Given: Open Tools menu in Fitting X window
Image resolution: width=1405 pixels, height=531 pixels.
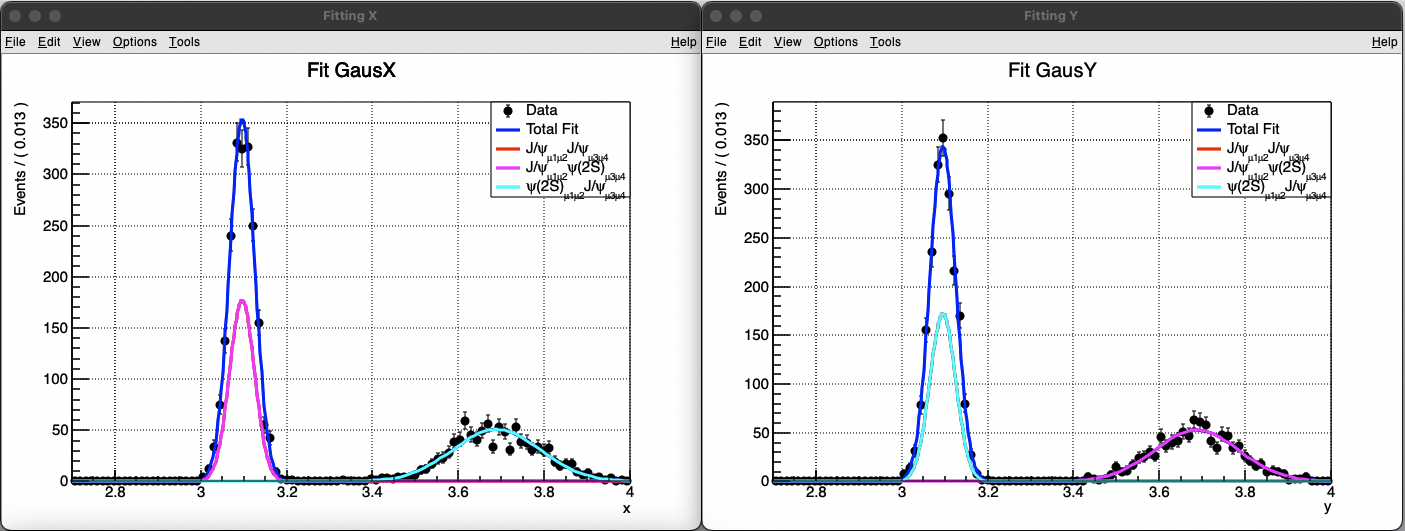Looking at the screenshot, I should point(184,42).
